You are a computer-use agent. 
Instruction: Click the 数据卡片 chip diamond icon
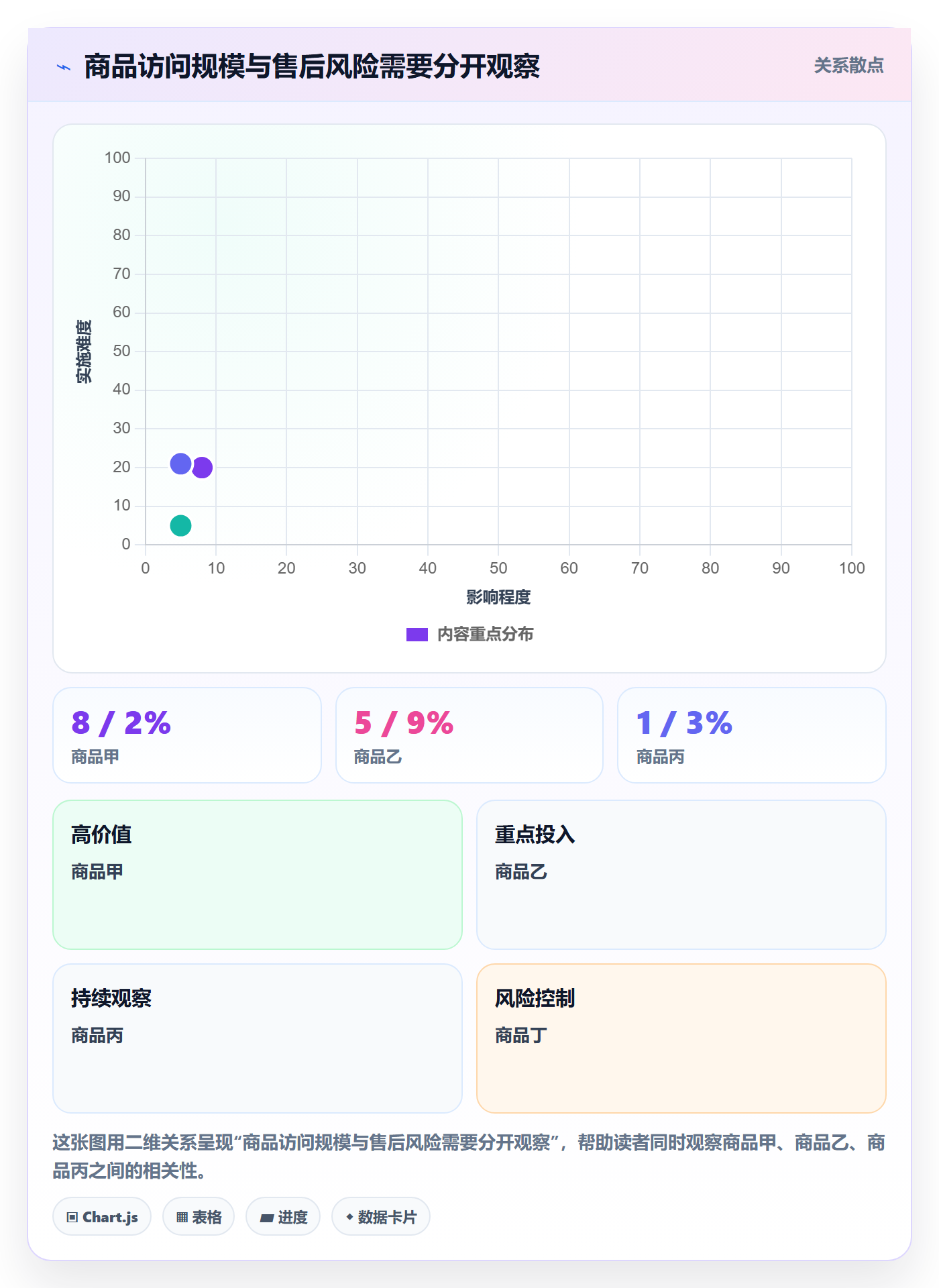349,1217
